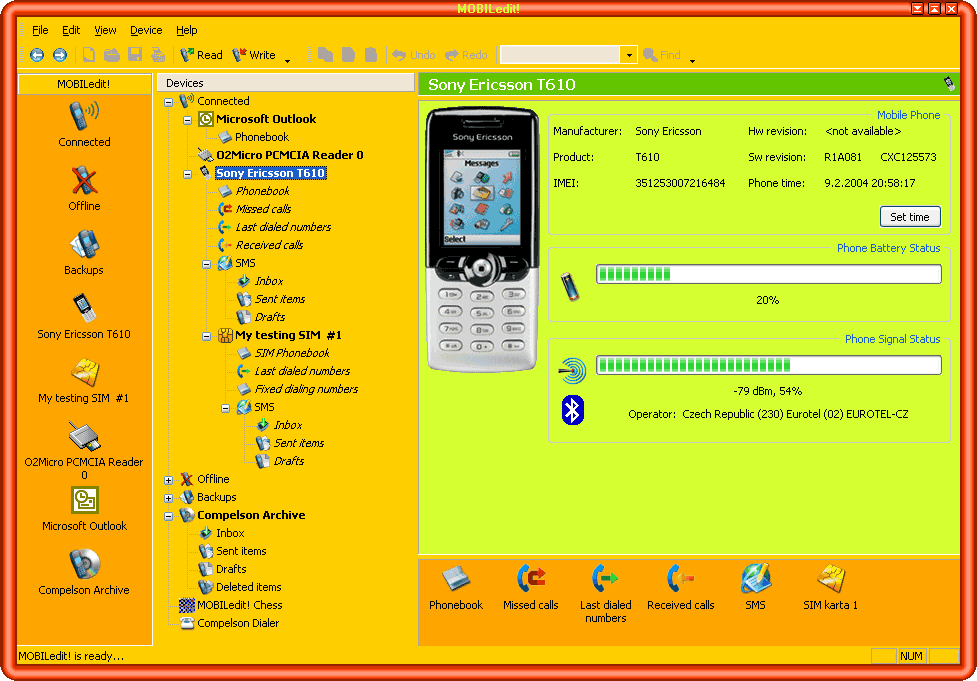977x681 pixels.
Task: Open the Backups icon in the sidebar
Action: [84, 244]
